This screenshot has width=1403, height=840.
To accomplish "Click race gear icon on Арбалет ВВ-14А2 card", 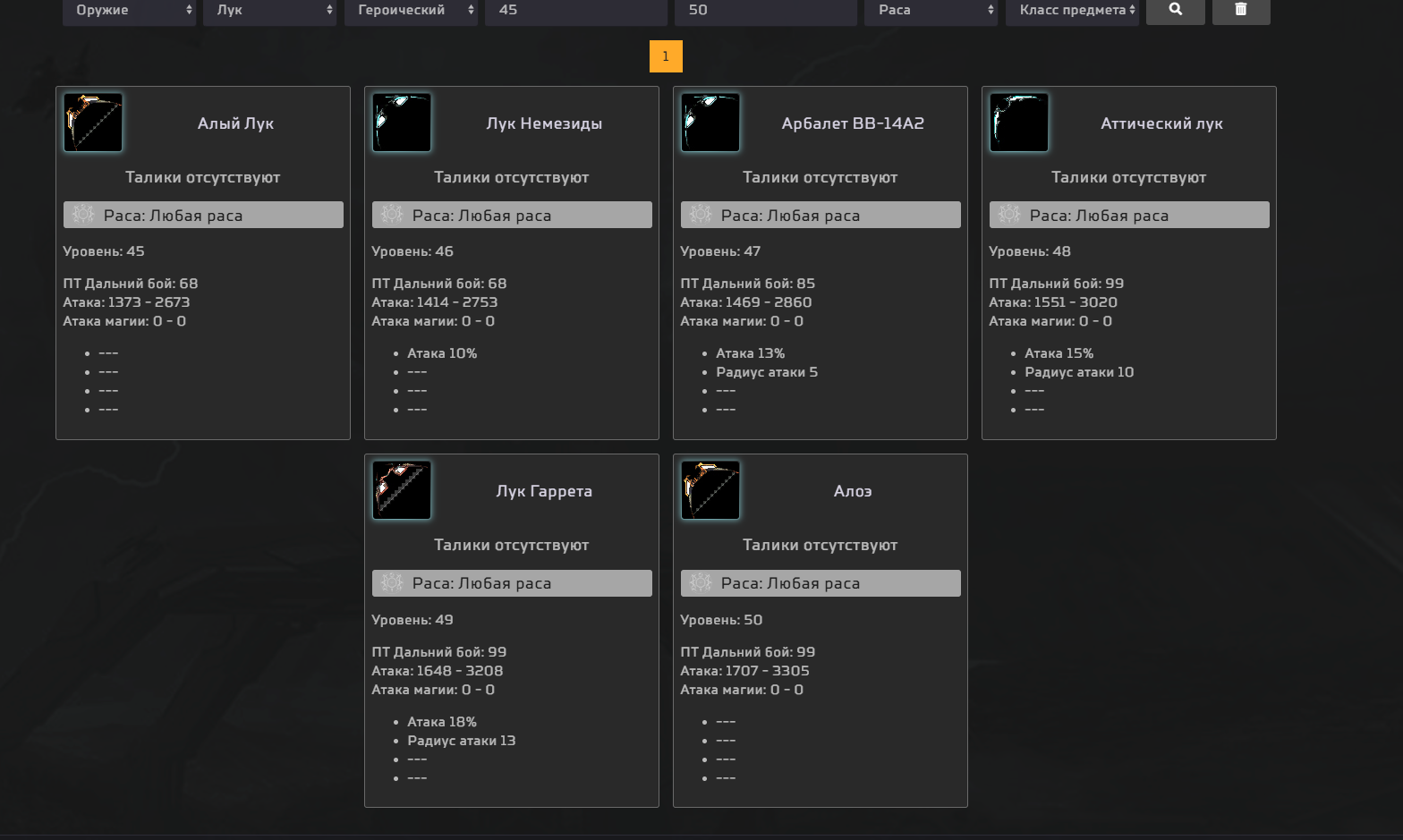I will (701, 215).
